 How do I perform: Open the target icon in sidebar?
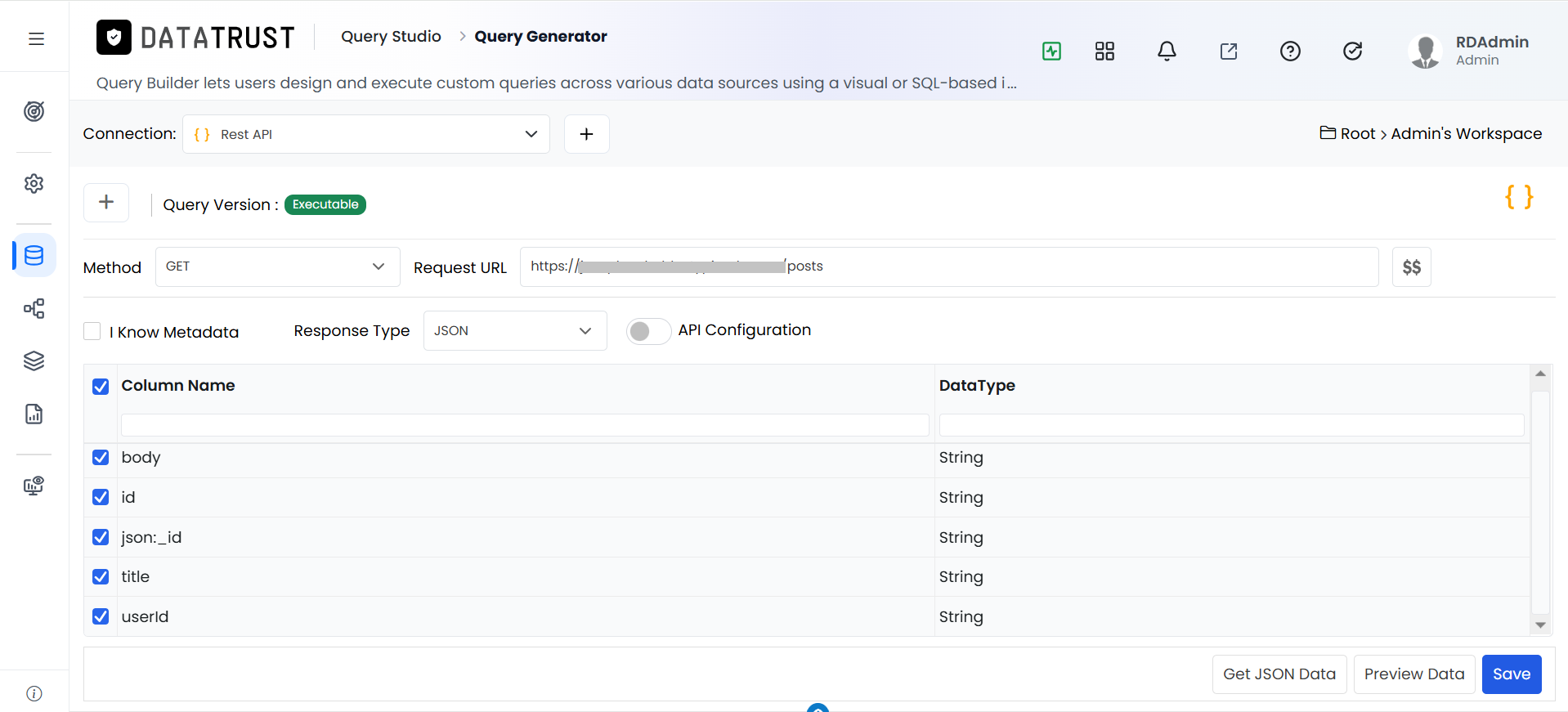point(34,111)
